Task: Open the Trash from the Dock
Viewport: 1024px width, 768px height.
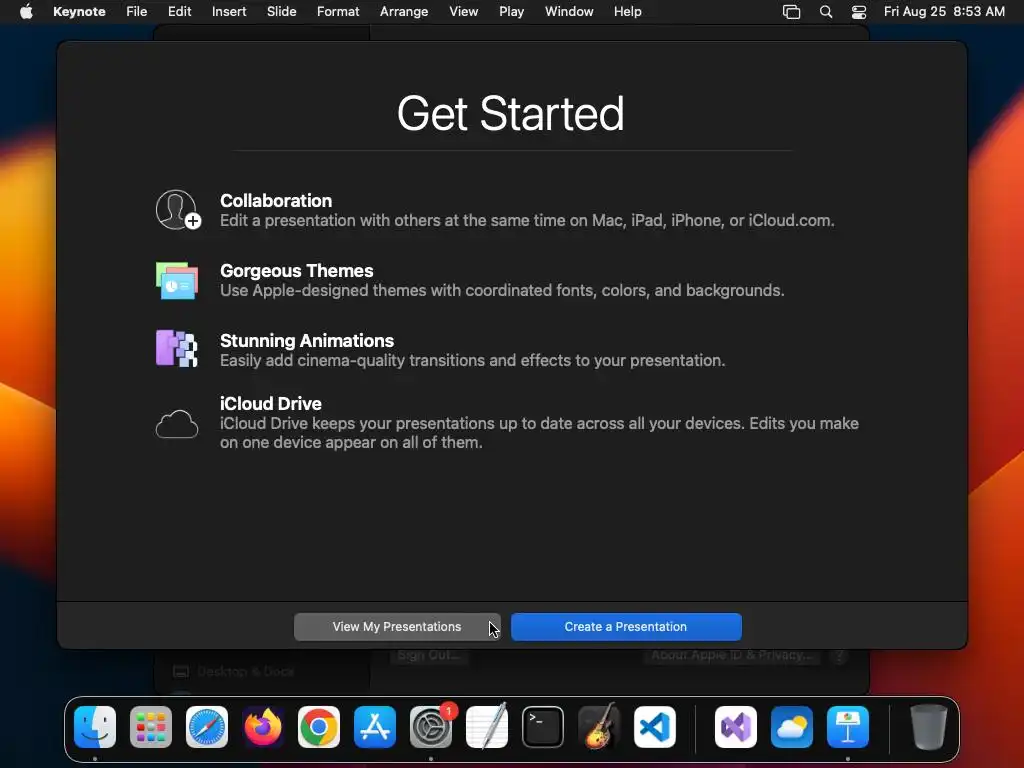Action: tap(928, 727)
